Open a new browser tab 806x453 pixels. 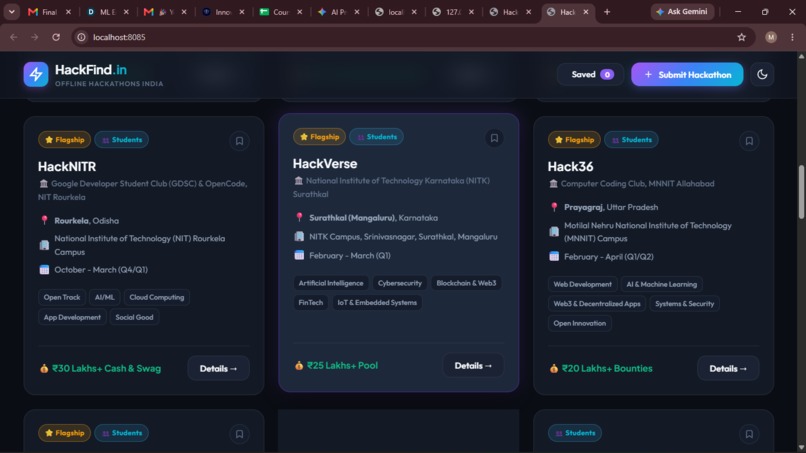(x=607, y=11)
